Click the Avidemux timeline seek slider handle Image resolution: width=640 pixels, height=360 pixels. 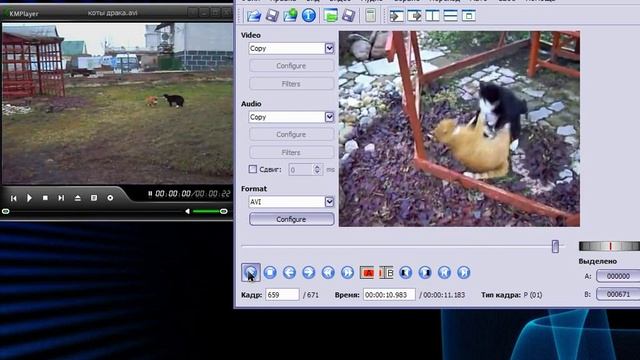(555, 246)
